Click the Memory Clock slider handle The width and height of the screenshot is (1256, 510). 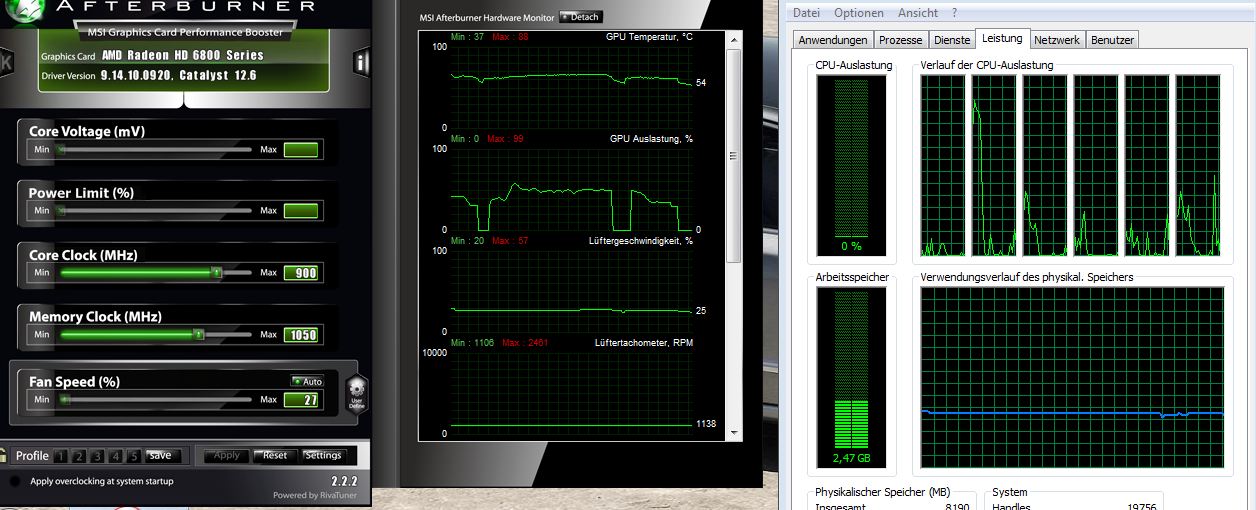pyautogui.click(x=198, y=334)
